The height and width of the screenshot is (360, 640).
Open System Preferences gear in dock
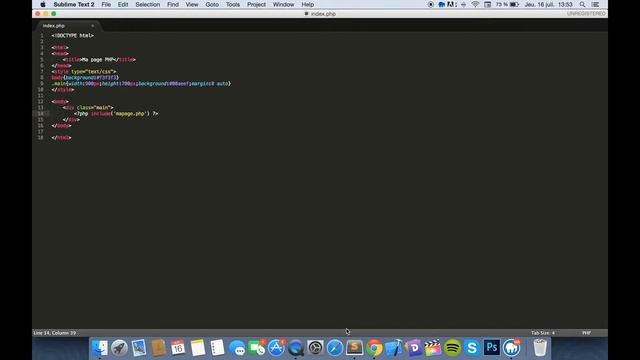click(315, 348)
